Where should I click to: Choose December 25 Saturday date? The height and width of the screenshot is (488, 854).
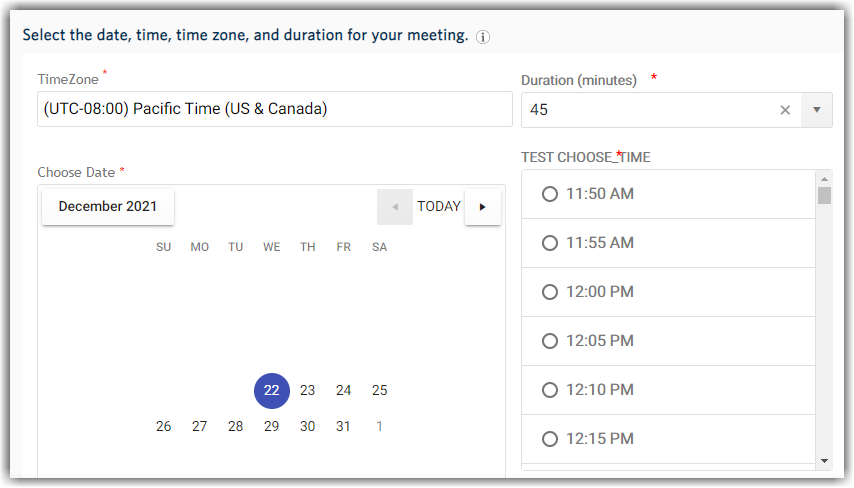[x=380, y=391]
